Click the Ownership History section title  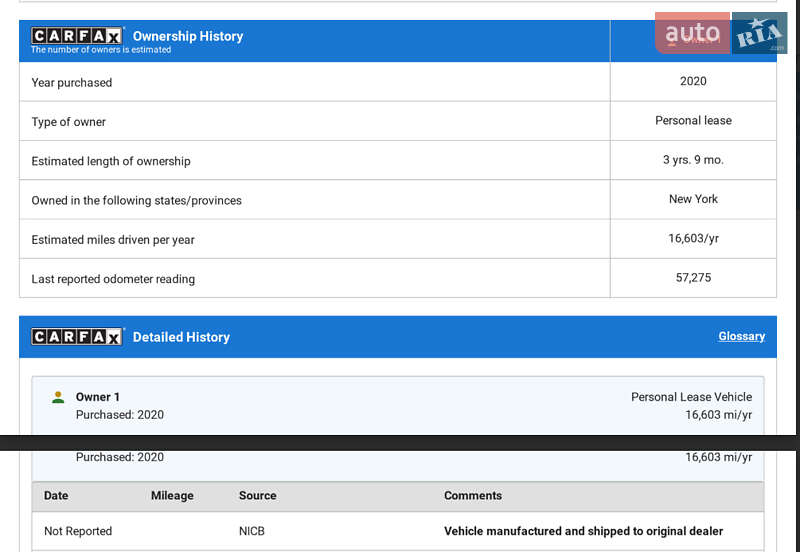pyautogui.click(x=188, y=36)
